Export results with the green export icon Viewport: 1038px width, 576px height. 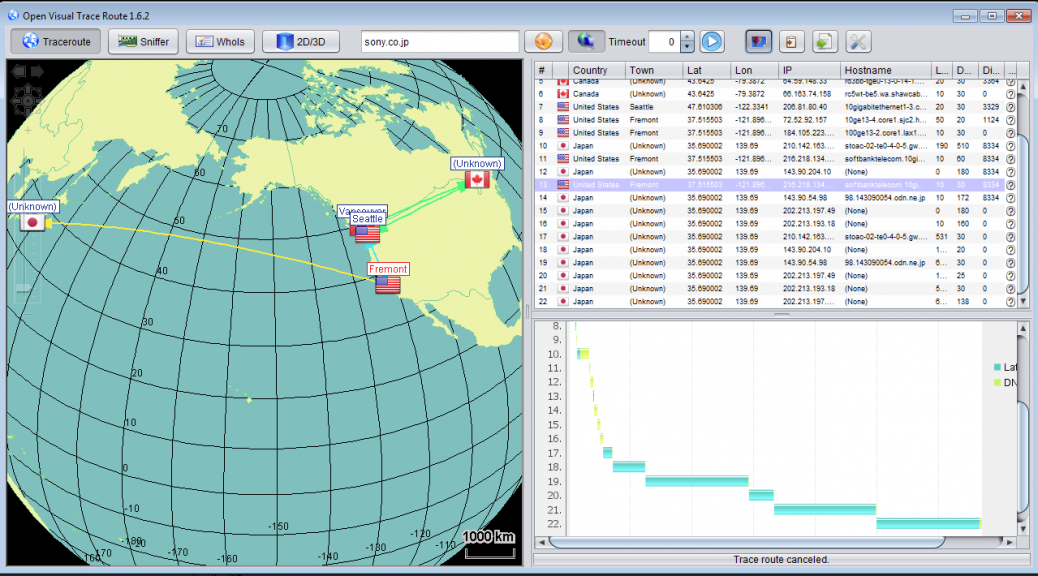point(824,41)
